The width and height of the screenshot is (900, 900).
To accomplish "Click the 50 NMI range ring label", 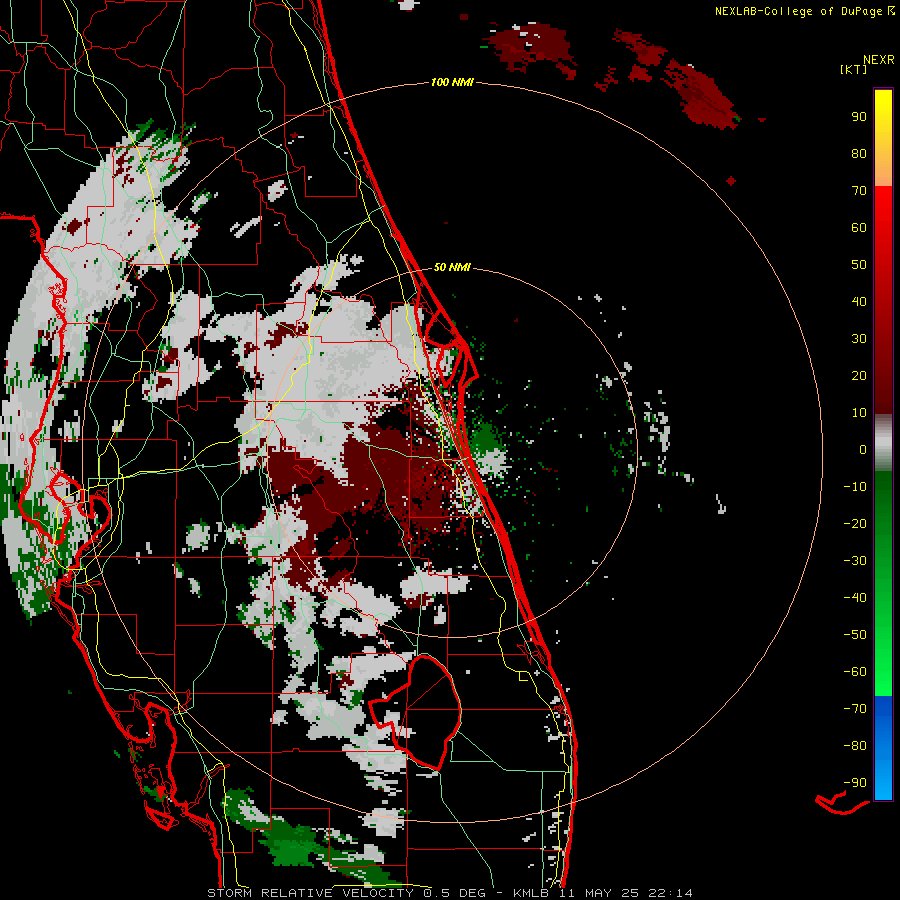I will 452,267.
